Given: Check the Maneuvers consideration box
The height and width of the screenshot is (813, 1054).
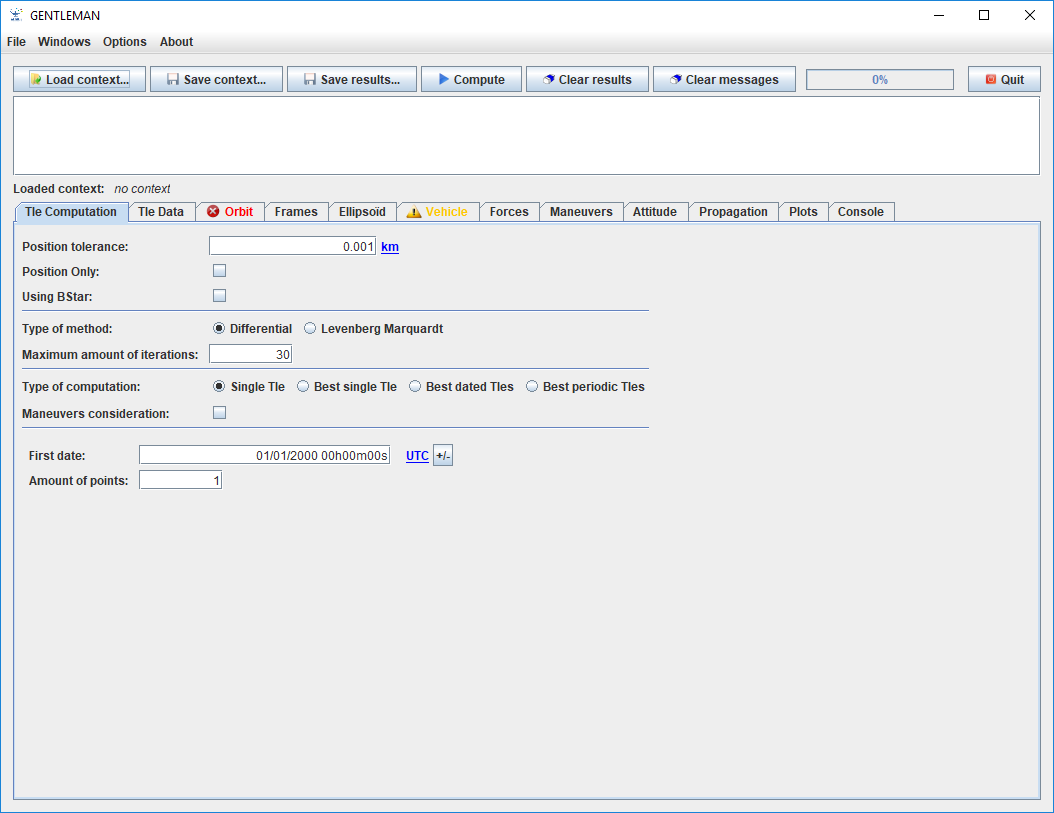Looking at the screenshot, I should coord(220,413).
